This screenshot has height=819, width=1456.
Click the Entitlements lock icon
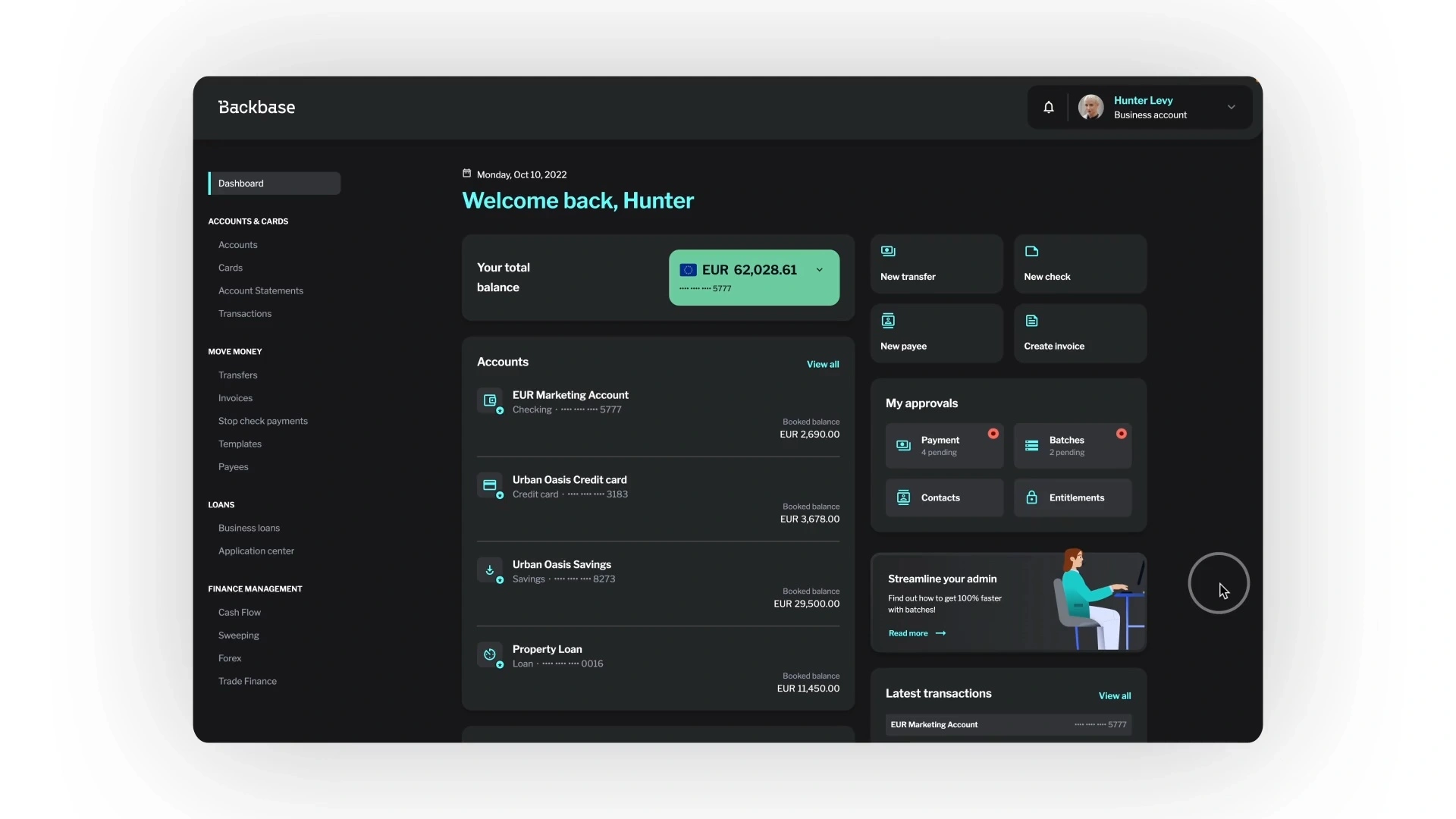click(1031, 497)
